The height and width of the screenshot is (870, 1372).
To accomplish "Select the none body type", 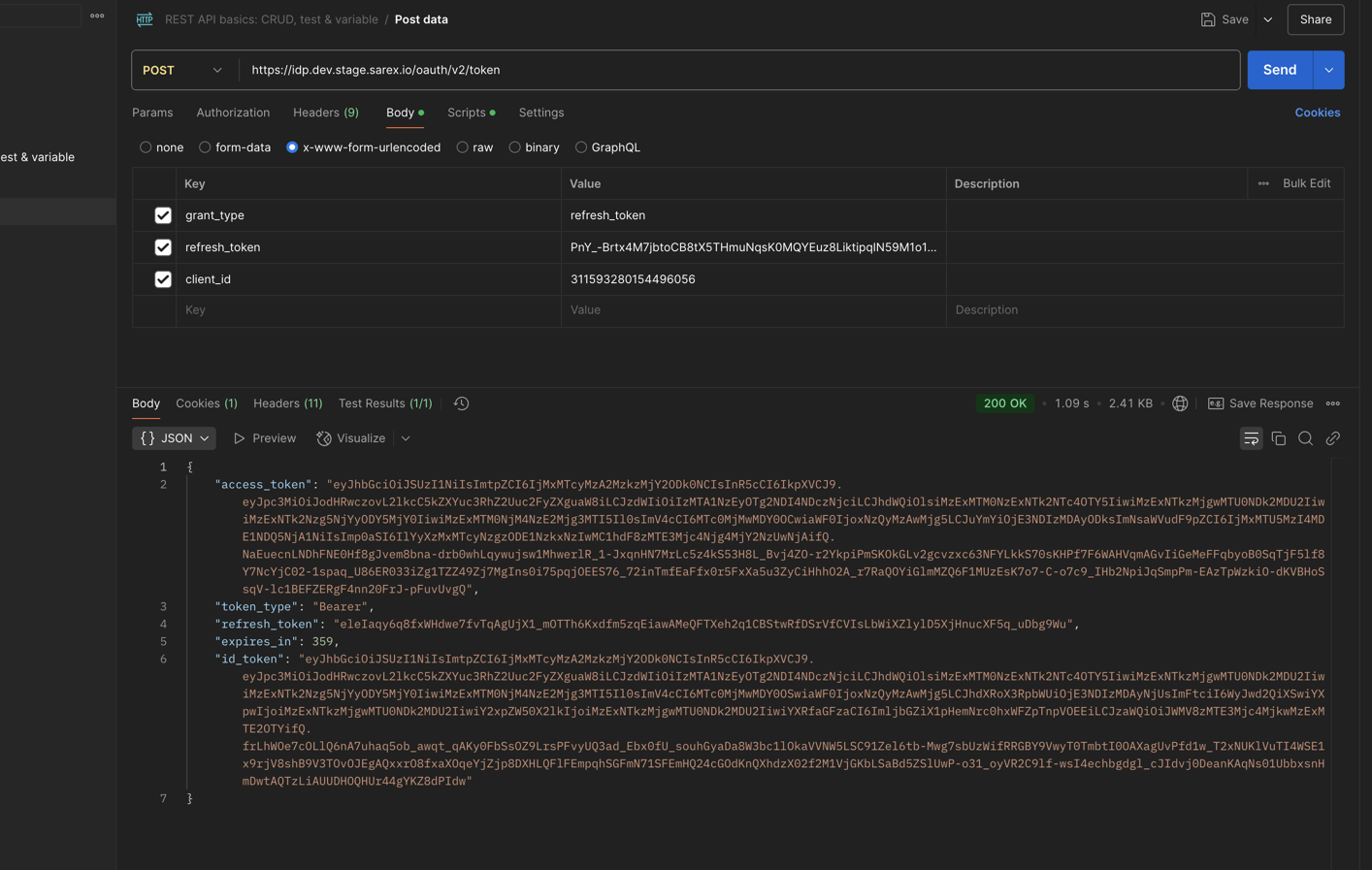I will [x=146, y=147].
